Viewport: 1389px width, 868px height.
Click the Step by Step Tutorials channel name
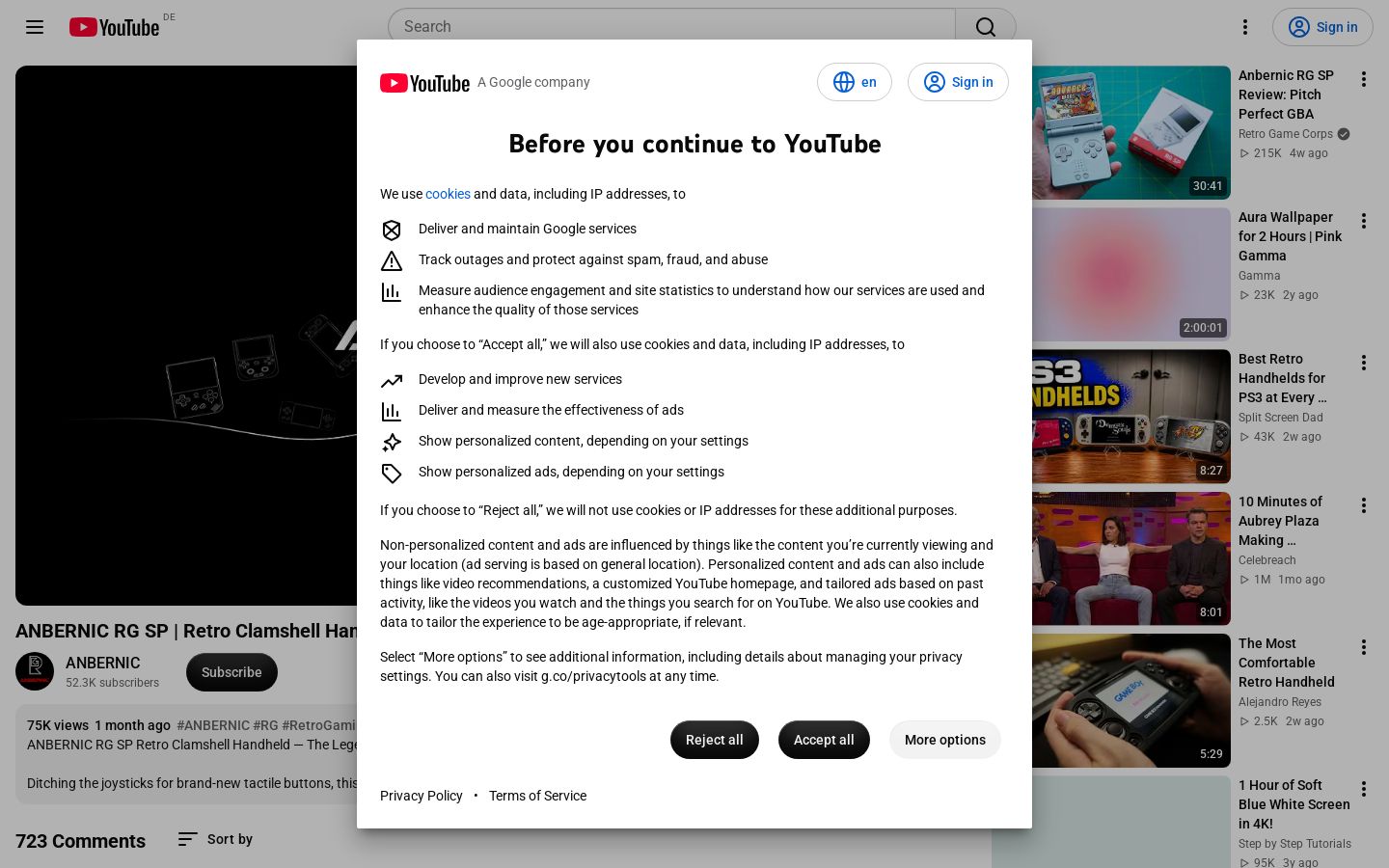pos(1294,844)
